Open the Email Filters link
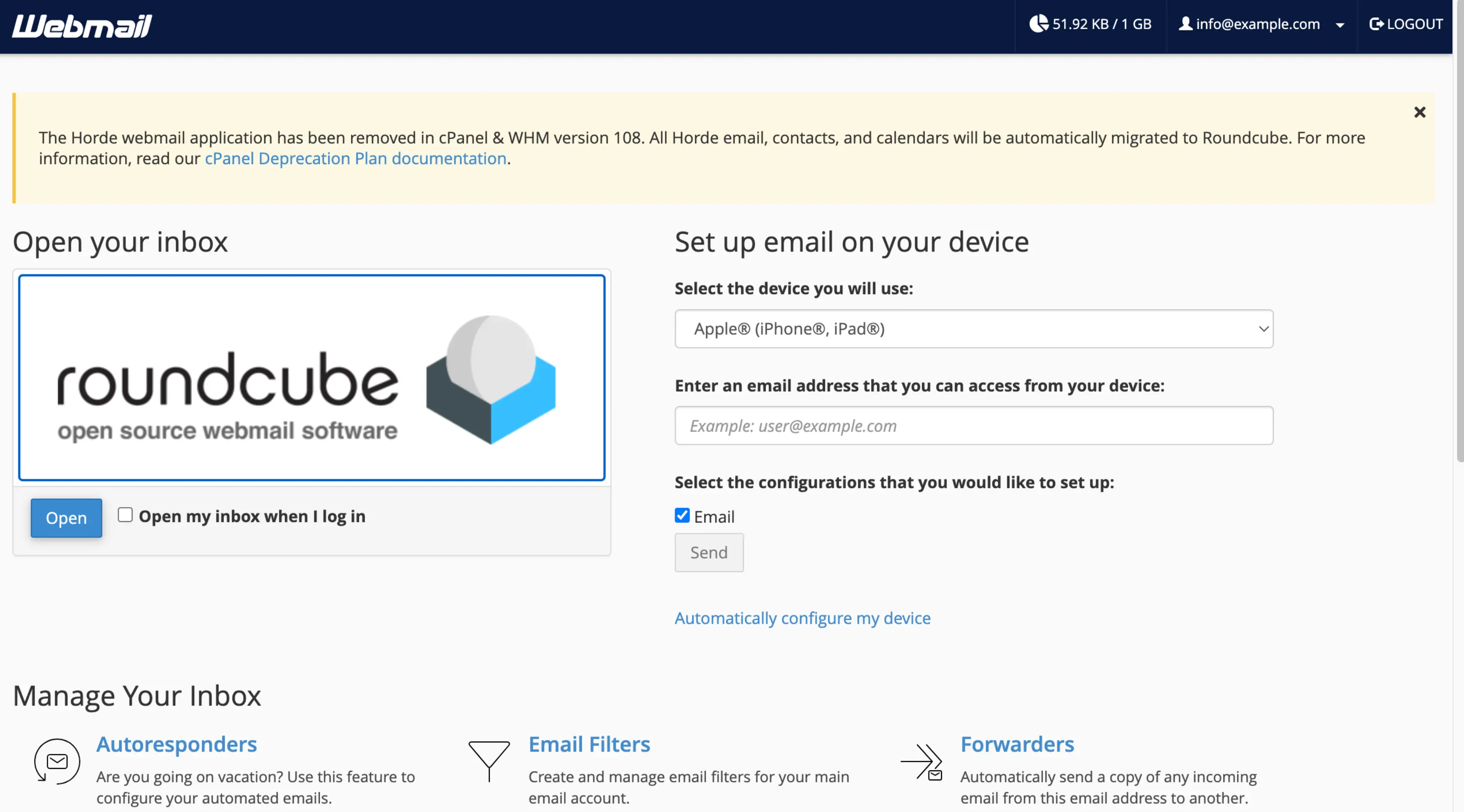This screenshot has height=812, width=1464. (x=589, y=745)
